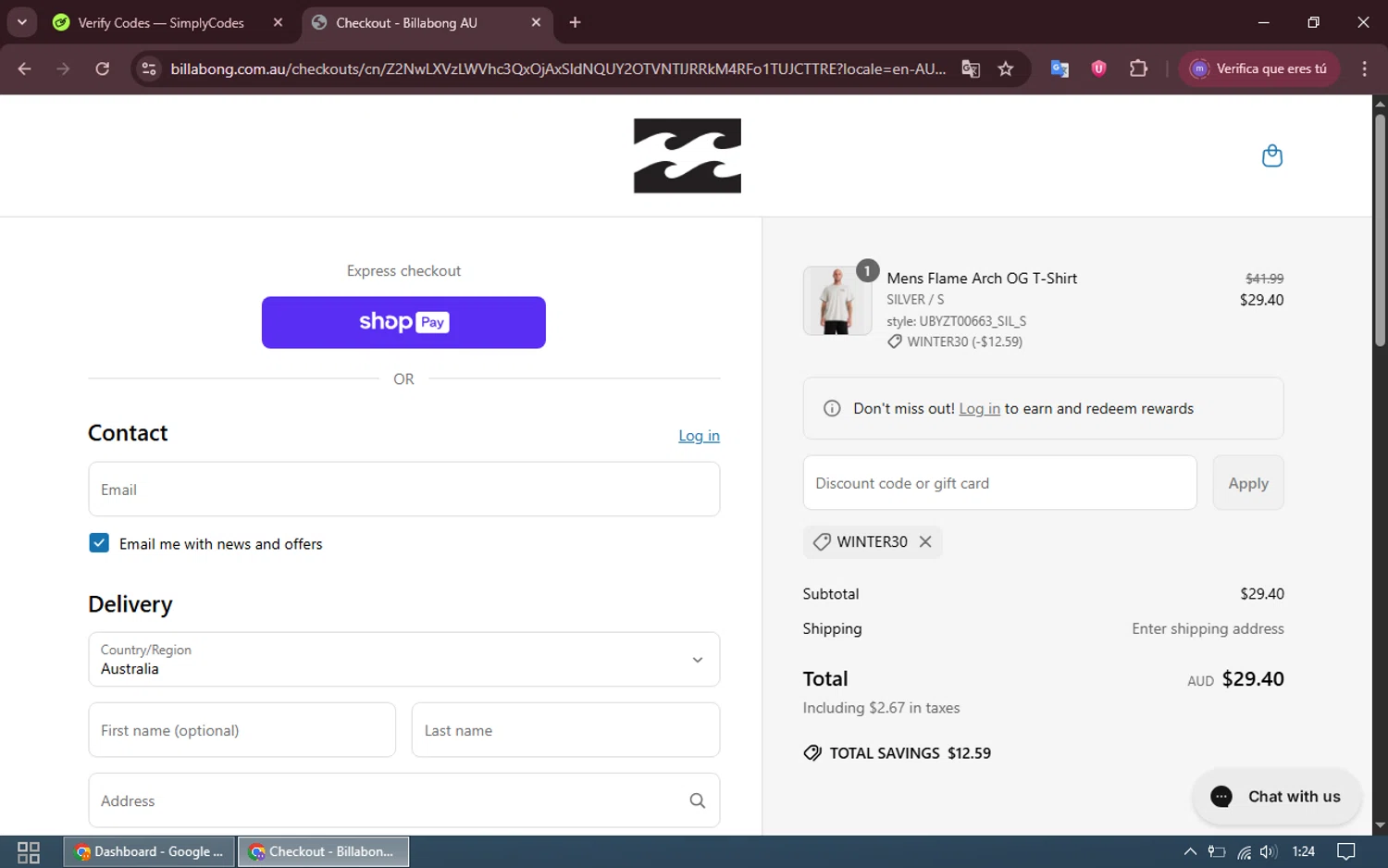This screenshot has height=868, width=1388.
Task: Switch to the Verify Codes — SimplyCodes tab
Action: click(x=159, y=22)
